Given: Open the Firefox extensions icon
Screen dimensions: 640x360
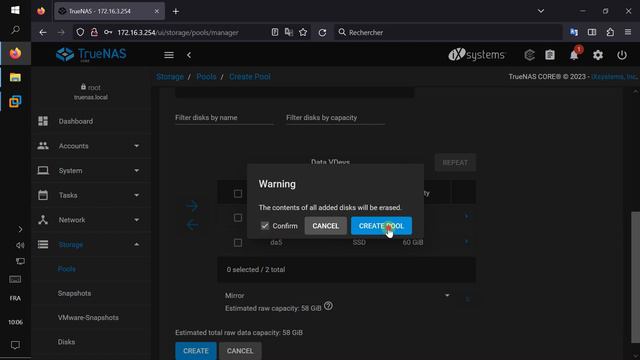Looking at the screenshot, I should coord(610,32).
